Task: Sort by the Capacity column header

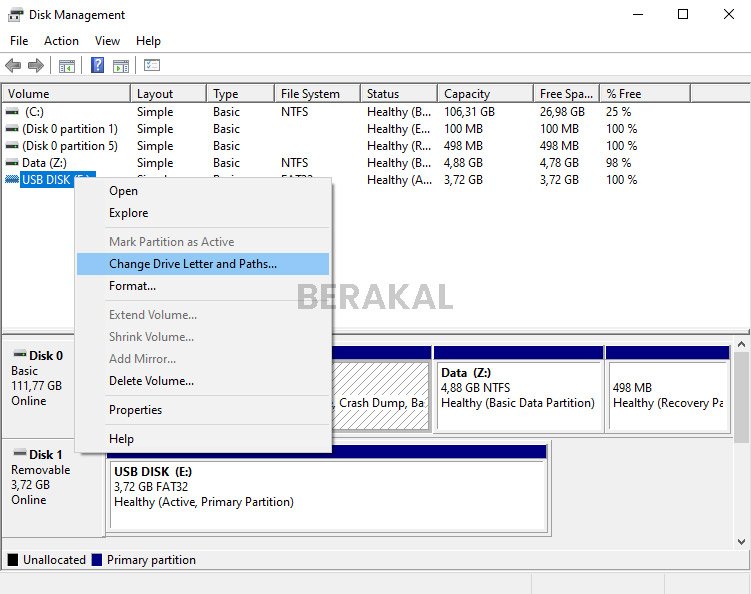Action: 485,93
